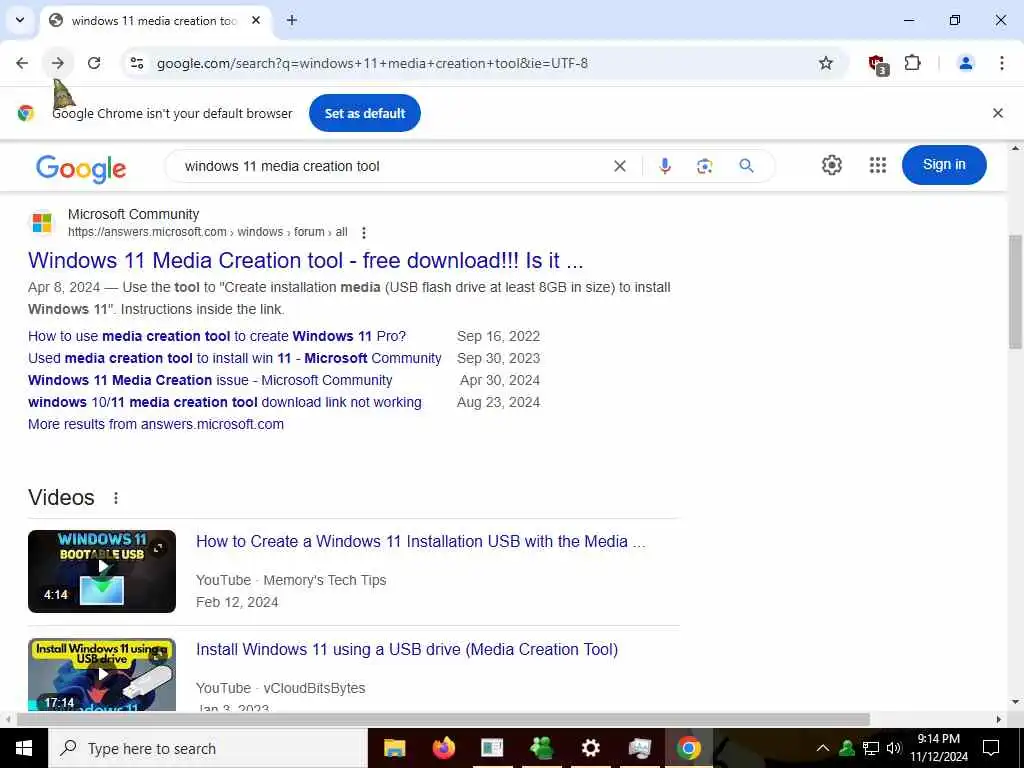This screenshot has width=1024, height=768.
Task: Open the uBlock shield extension icon
Action: tap(878, 63)
